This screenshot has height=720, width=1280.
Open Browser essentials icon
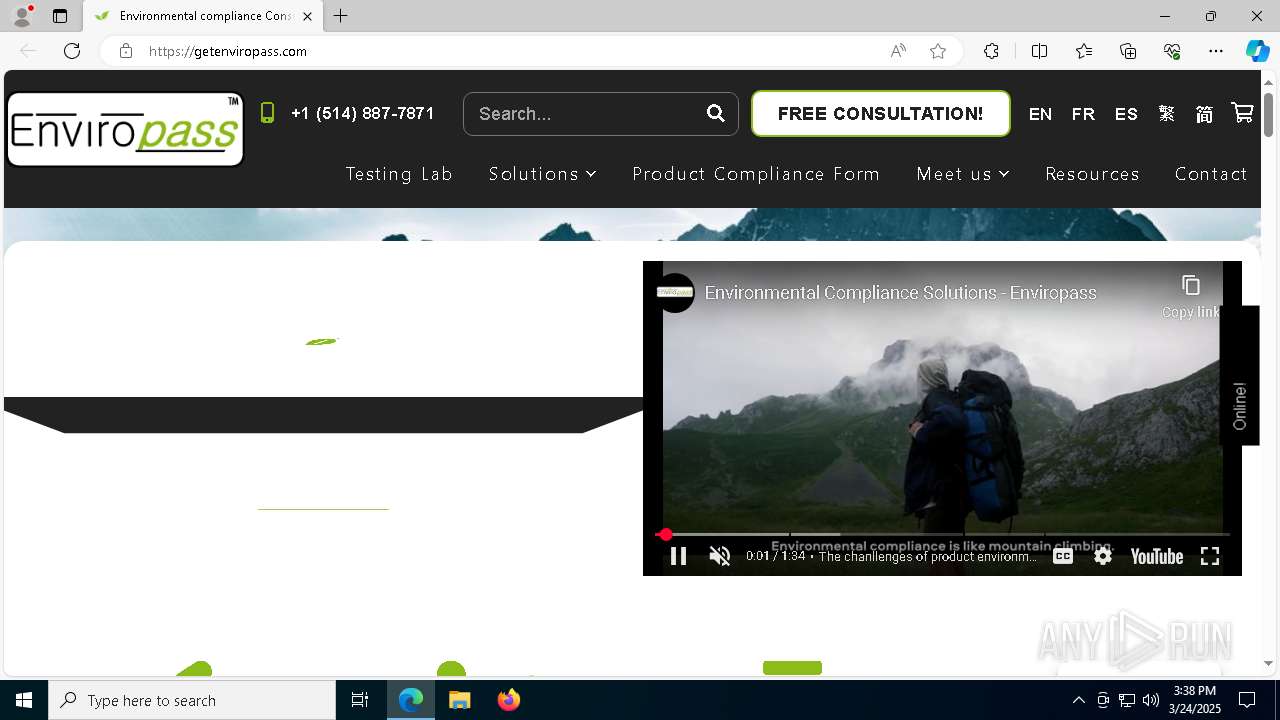click(1172, 51)
